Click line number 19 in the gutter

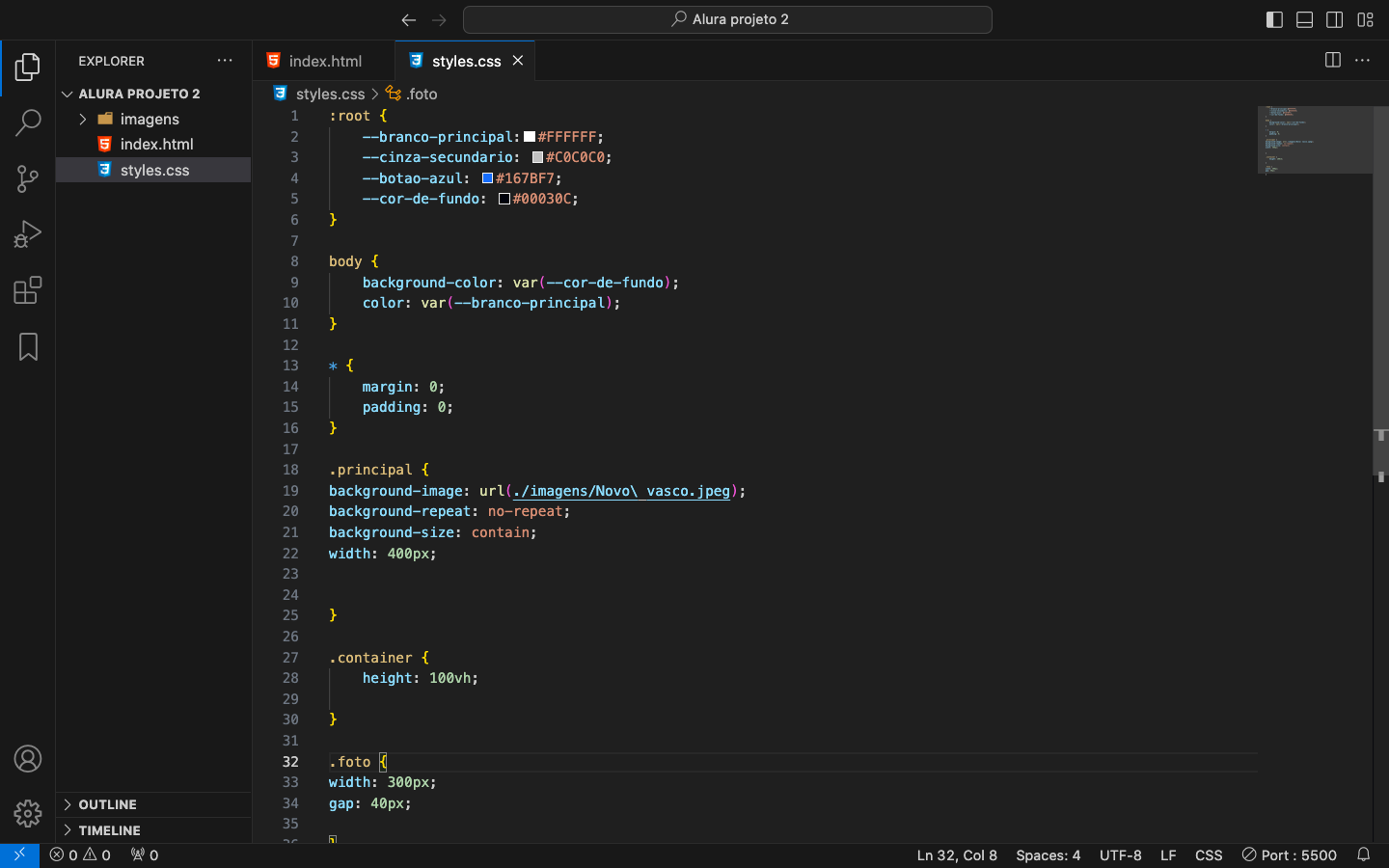coord(290,491)
